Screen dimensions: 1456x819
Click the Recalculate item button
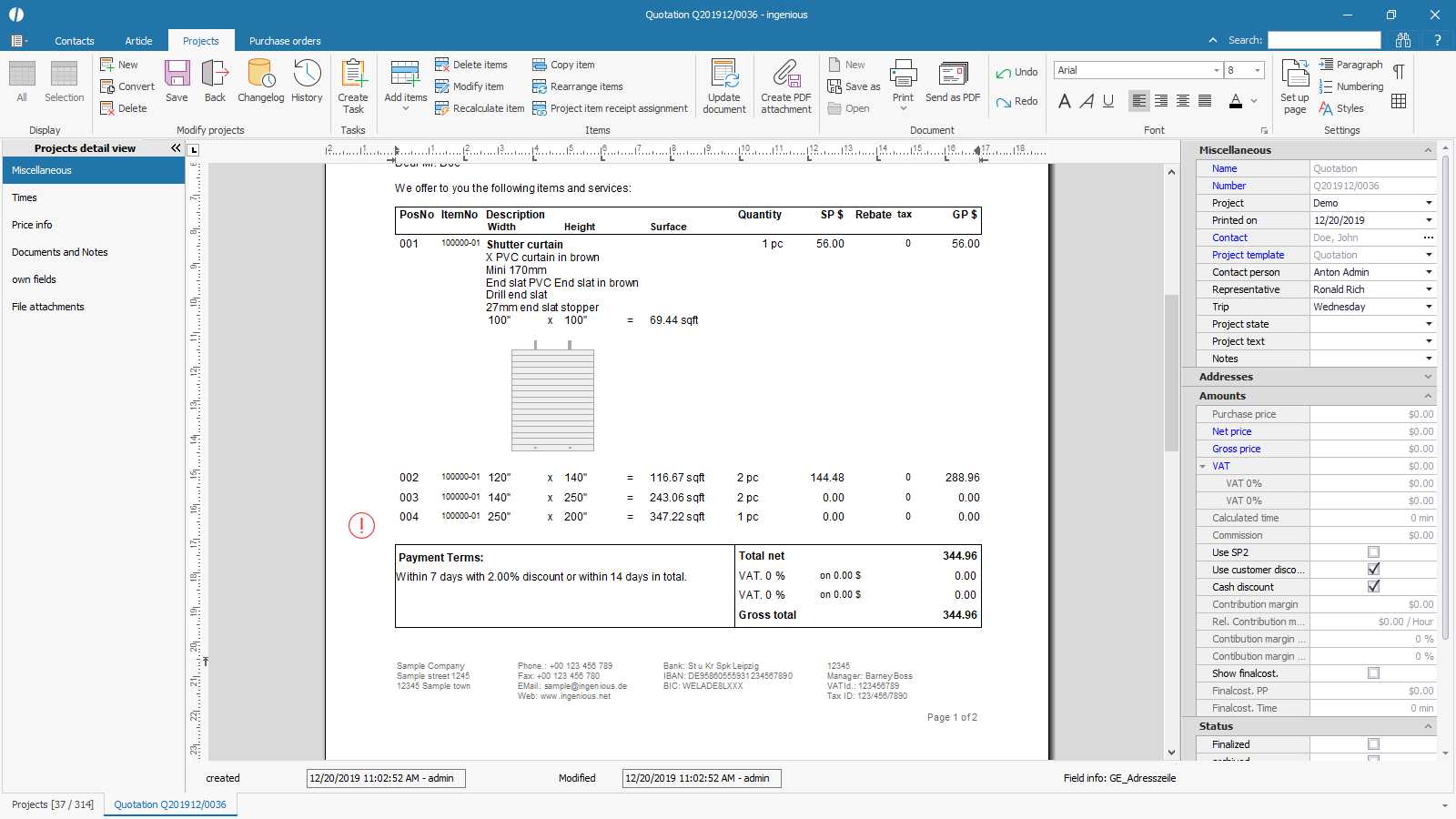point(480,108)
